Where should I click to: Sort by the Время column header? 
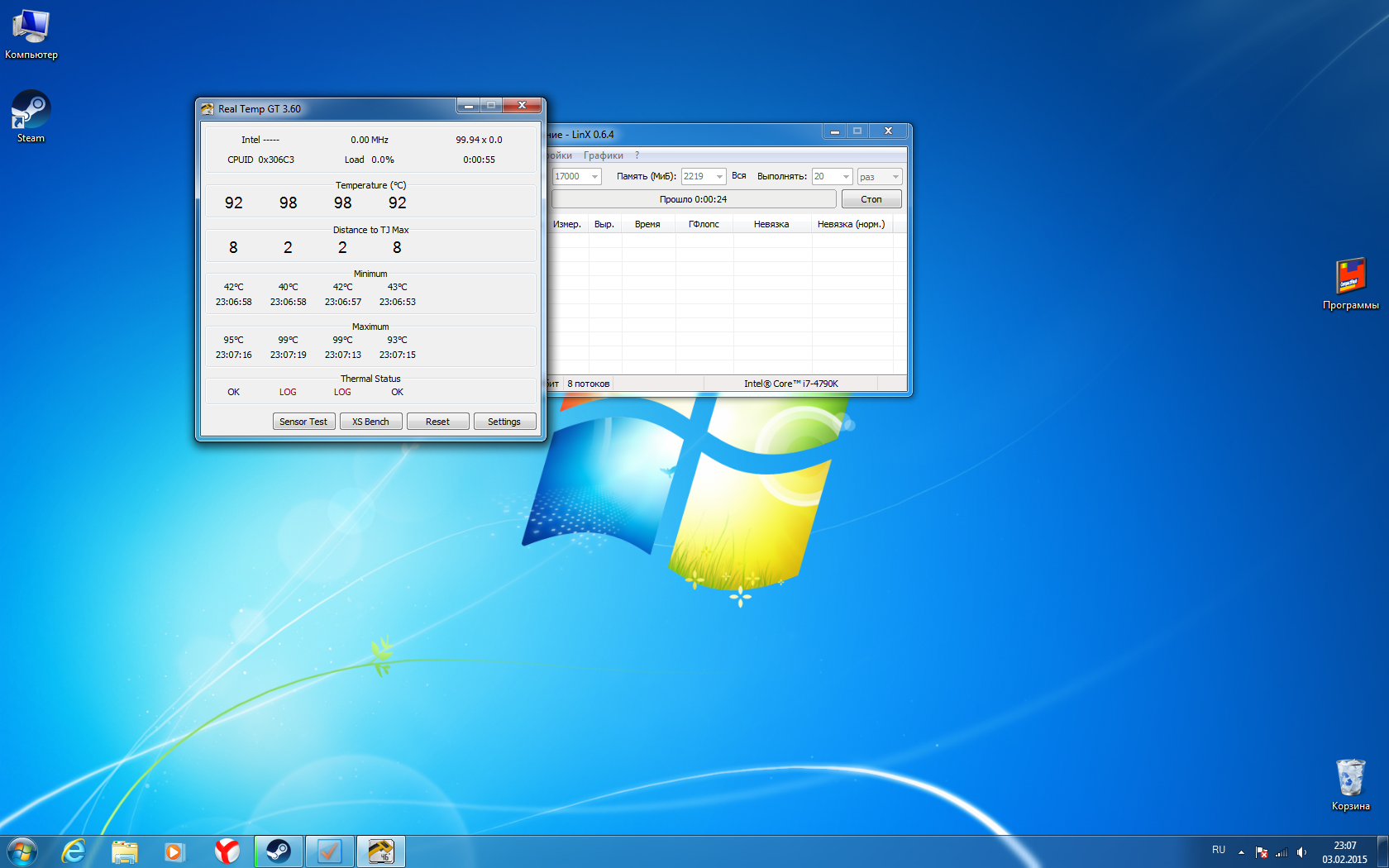(647, 224)
